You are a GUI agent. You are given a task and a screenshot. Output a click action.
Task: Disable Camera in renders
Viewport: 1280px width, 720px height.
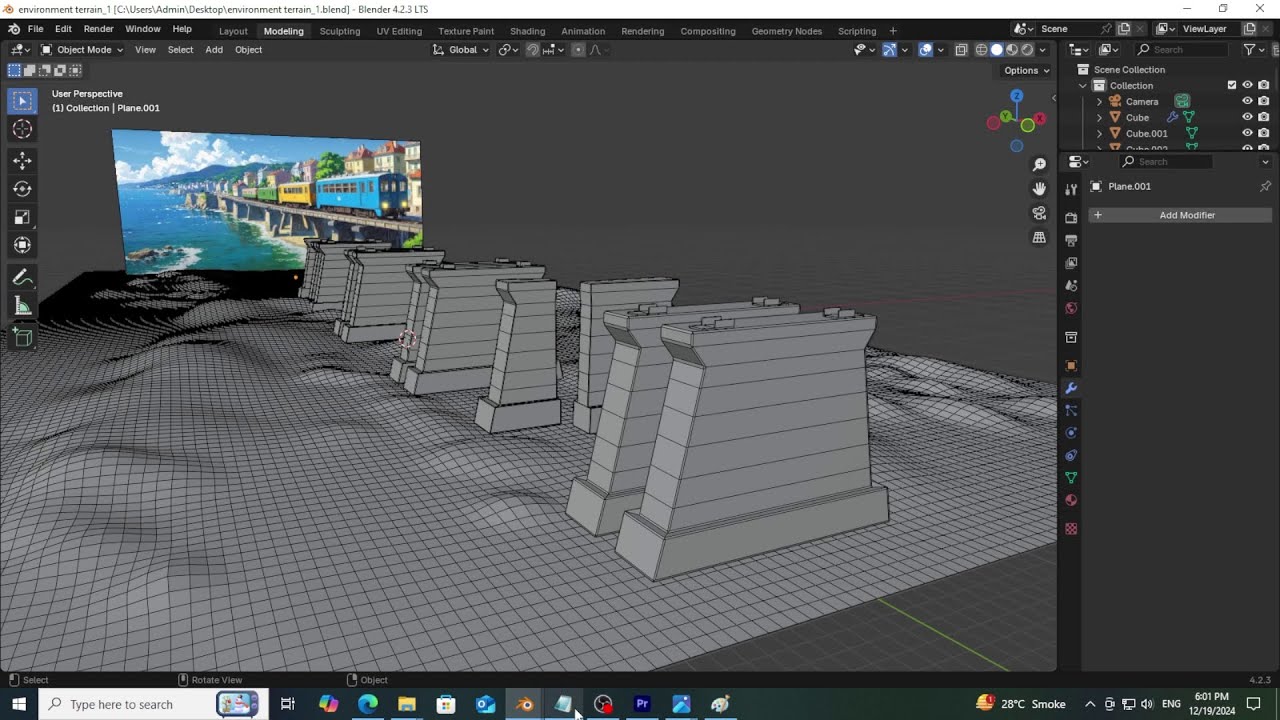click(x=1264, y=101)
